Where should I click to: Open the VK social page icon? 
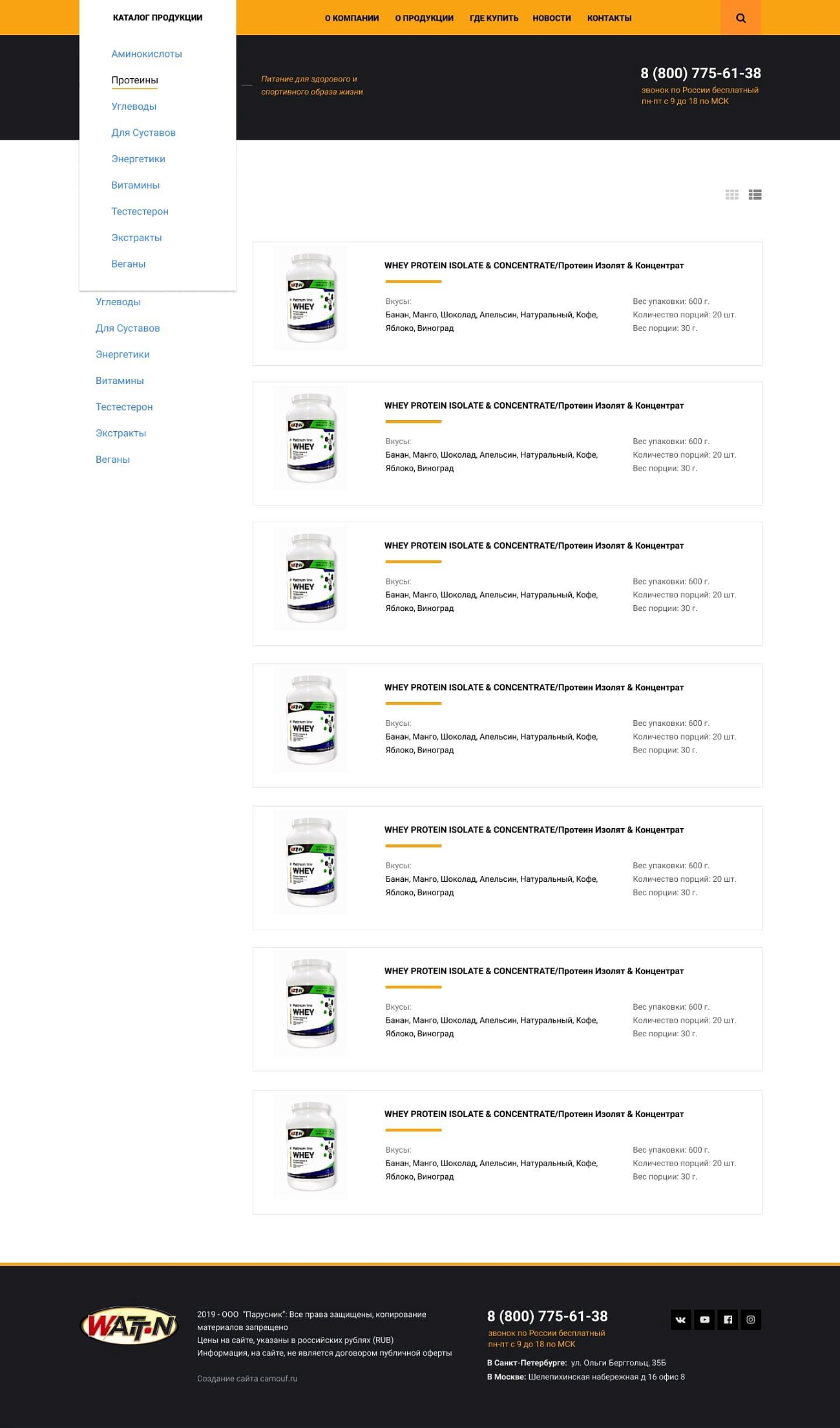pyautogui.click(x=681, y=1319)
